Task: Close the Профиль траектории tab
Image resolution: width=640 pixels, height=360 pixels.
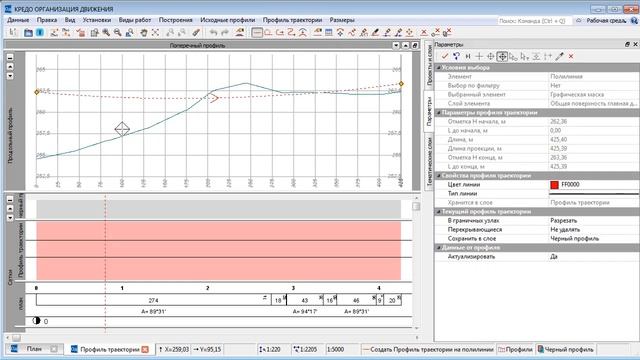Action: 145,349
